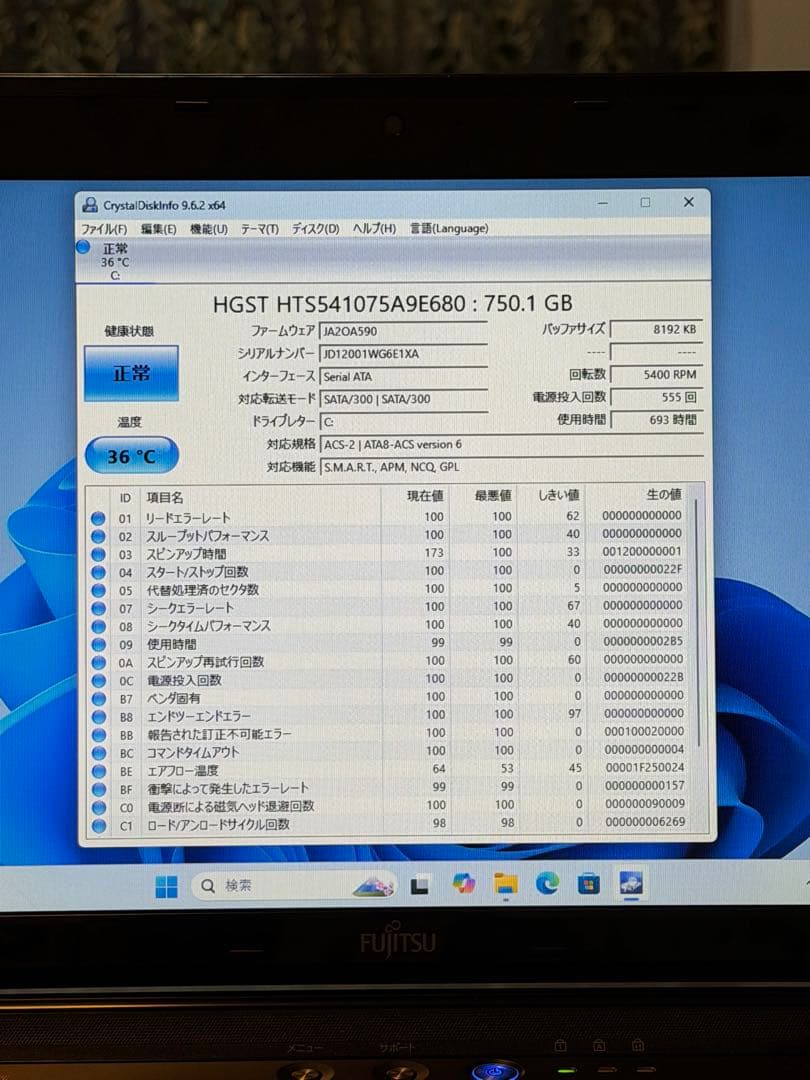
Task: Click status dot for 08 シークタイムパフォーマンス
Action: [98, 626]
